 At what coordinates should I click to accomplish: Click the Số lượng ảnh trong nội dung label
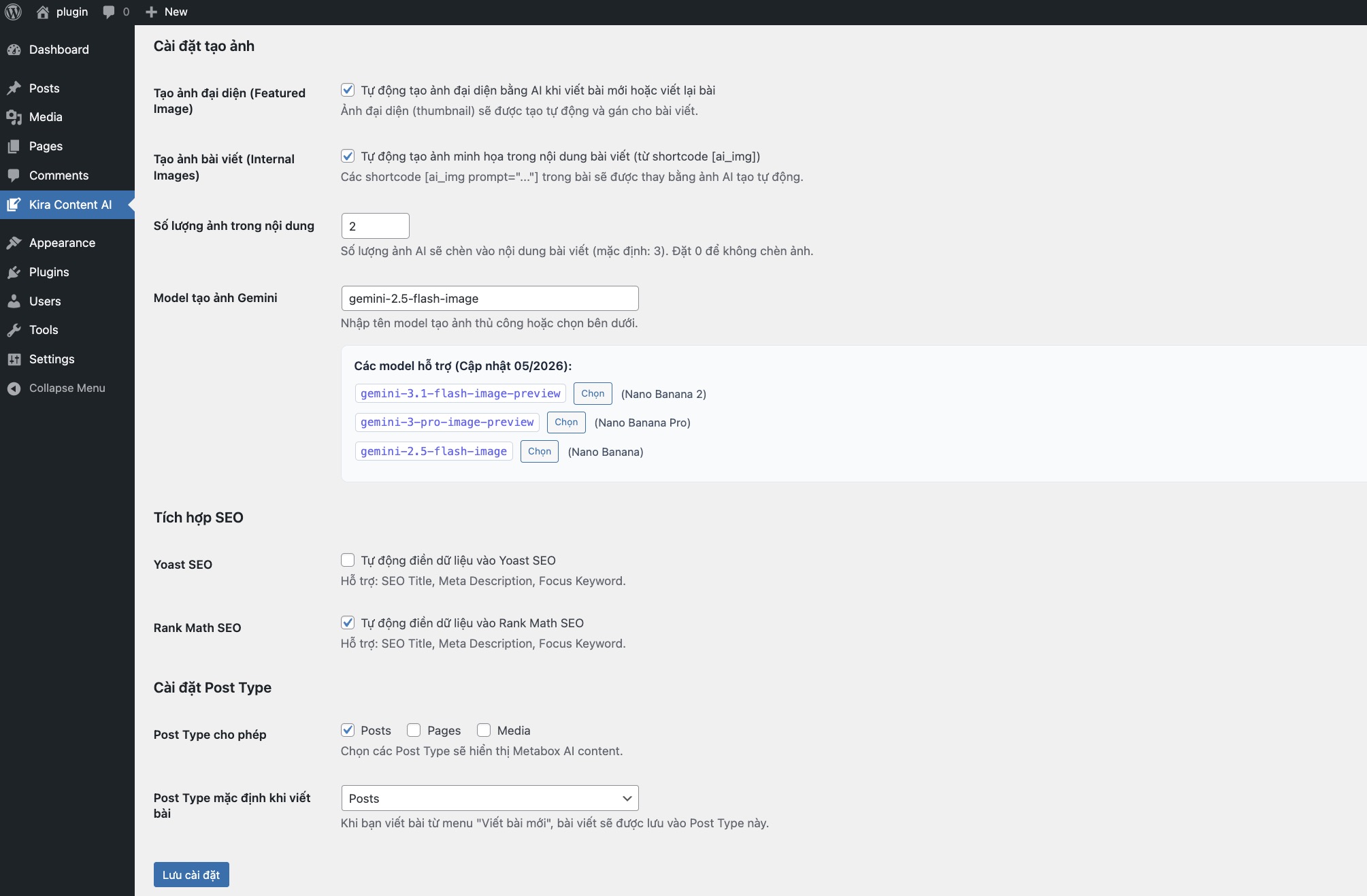(x=234, y=226)
